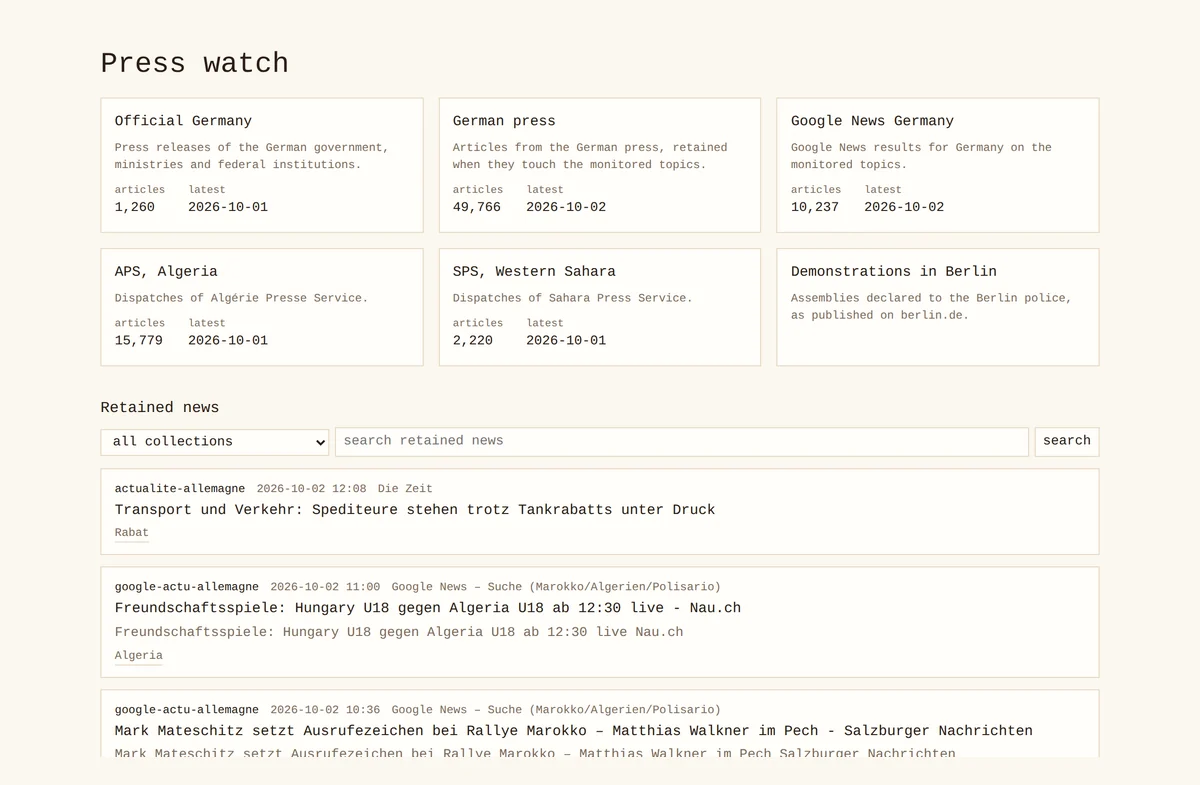The width and height of the screenshot is (1200, 785).
Task: Click the Die Zeit source label
Action: [405, 489]
